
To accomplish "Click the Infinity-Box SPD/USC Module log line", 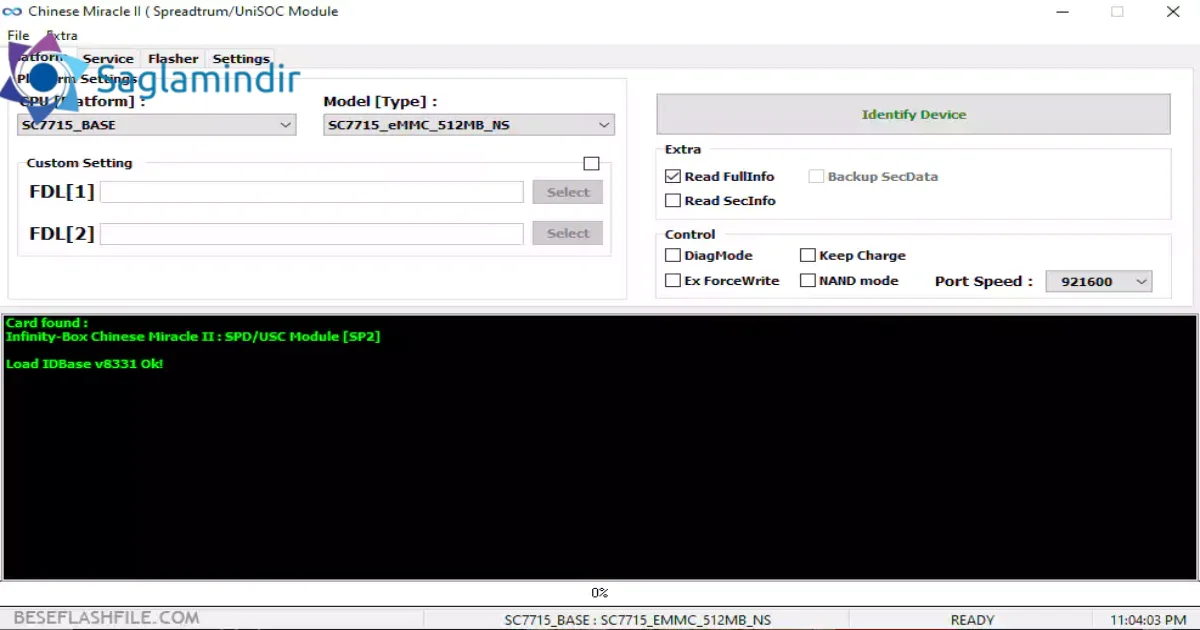I will pos(193,337).
